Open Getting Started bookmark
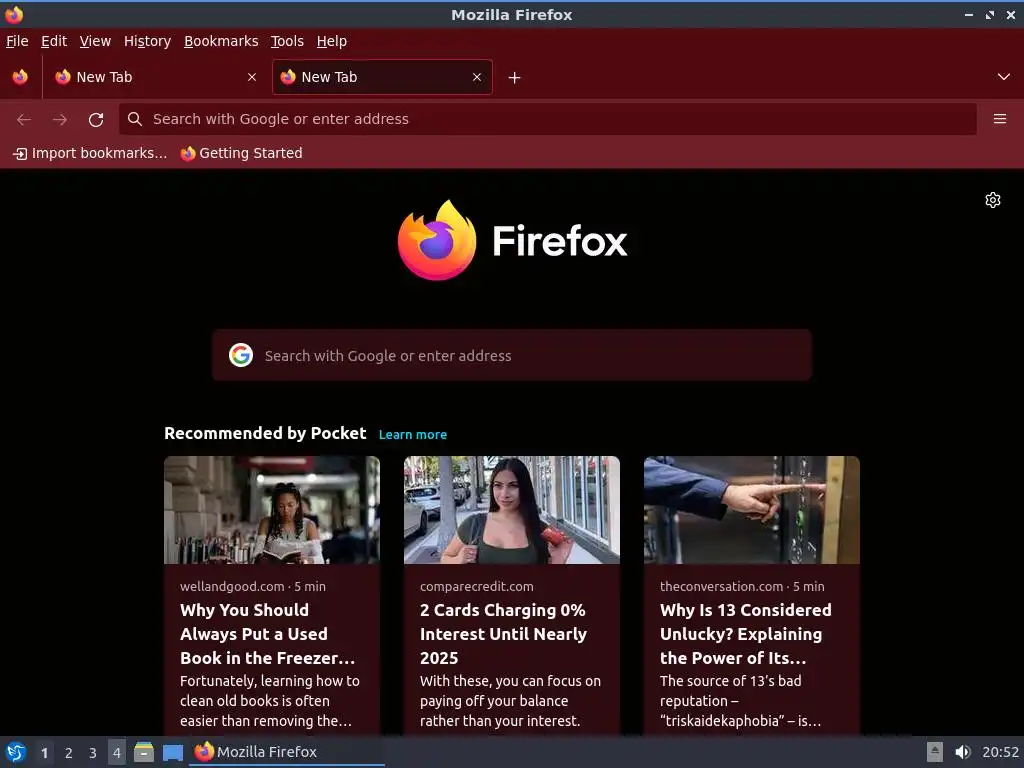This screenshot has width=1024, height=768. click(242, 153)
